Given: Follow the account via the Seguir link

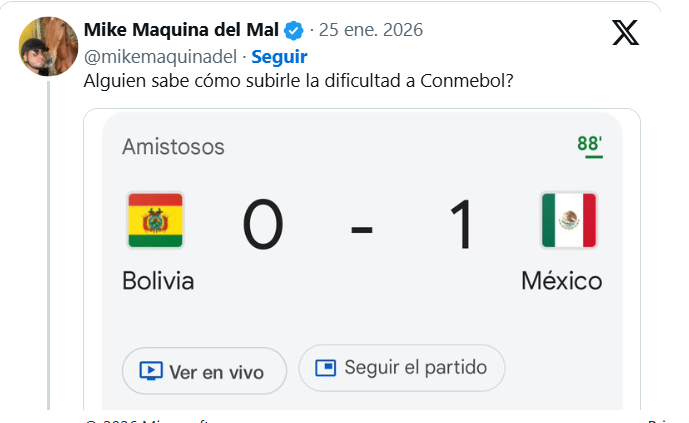Looking at the screenshot, I should click(x=279, y=57).
